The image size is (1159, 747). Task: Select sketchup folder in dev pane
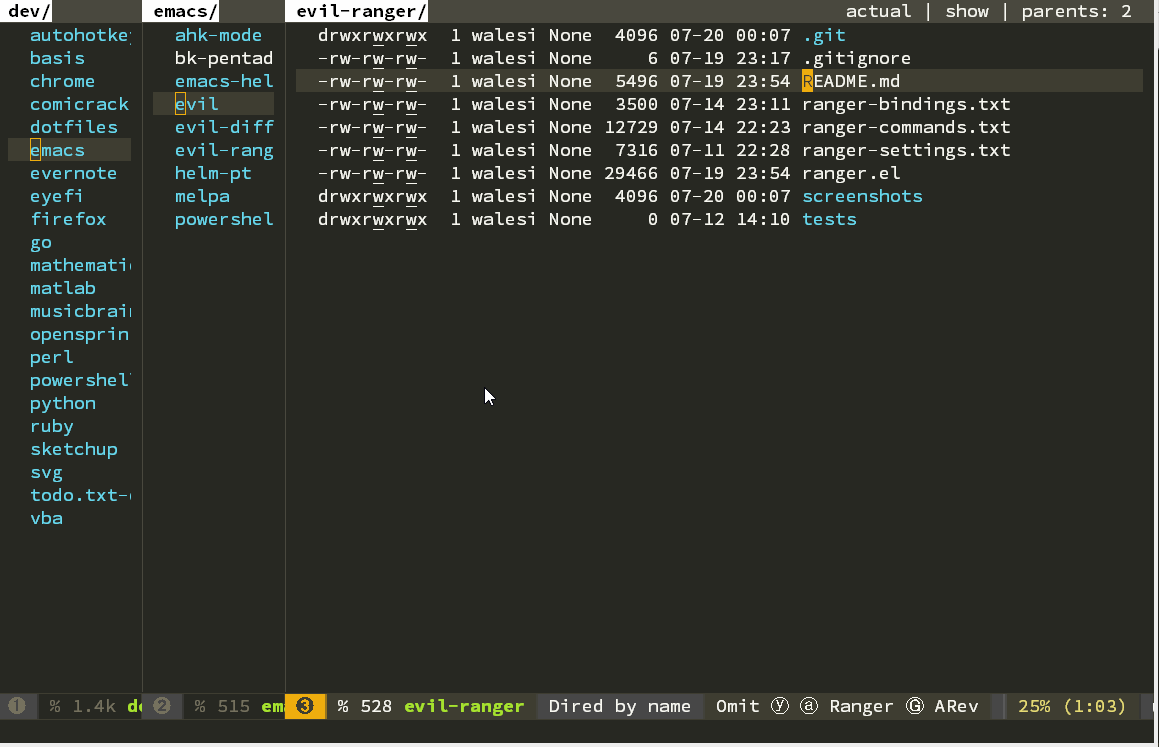pyautogui.click(x=73, y=449)
